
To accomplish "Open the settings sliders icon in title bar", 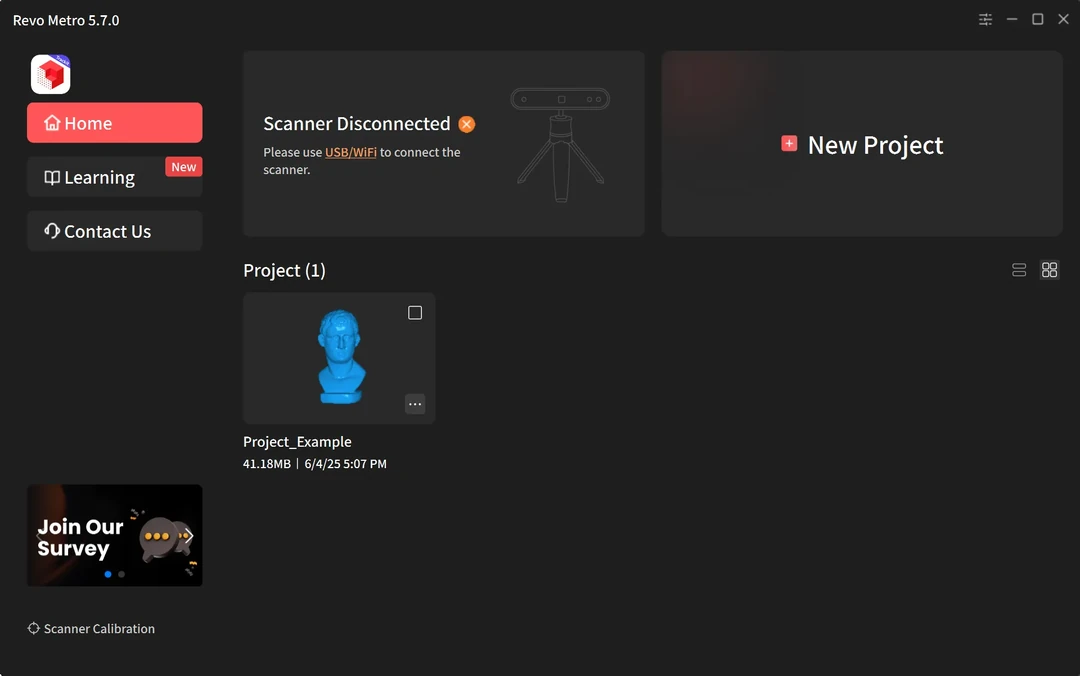I will (985, 19).
